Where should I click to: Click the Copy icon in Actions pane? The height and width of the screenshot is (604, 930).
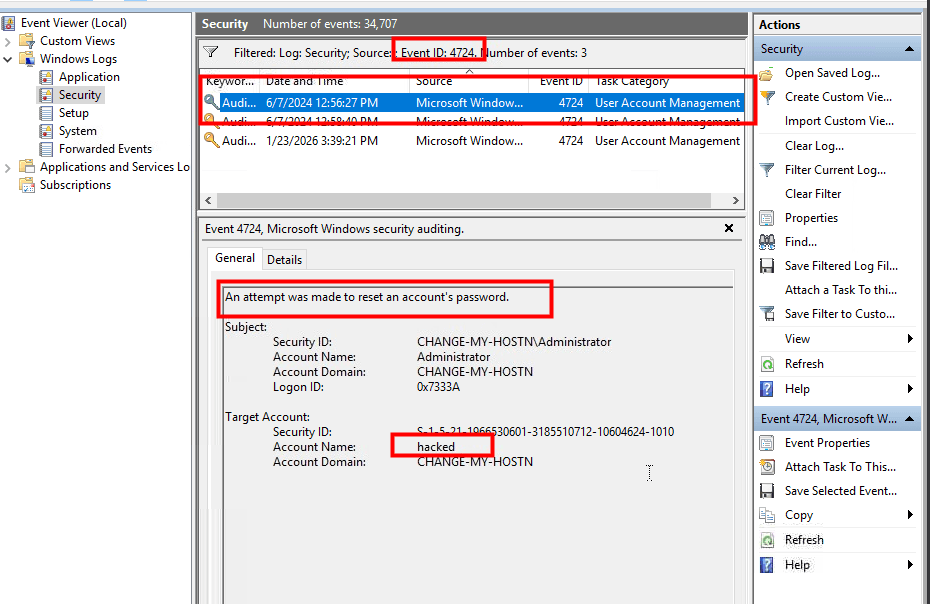click(767, 515)
